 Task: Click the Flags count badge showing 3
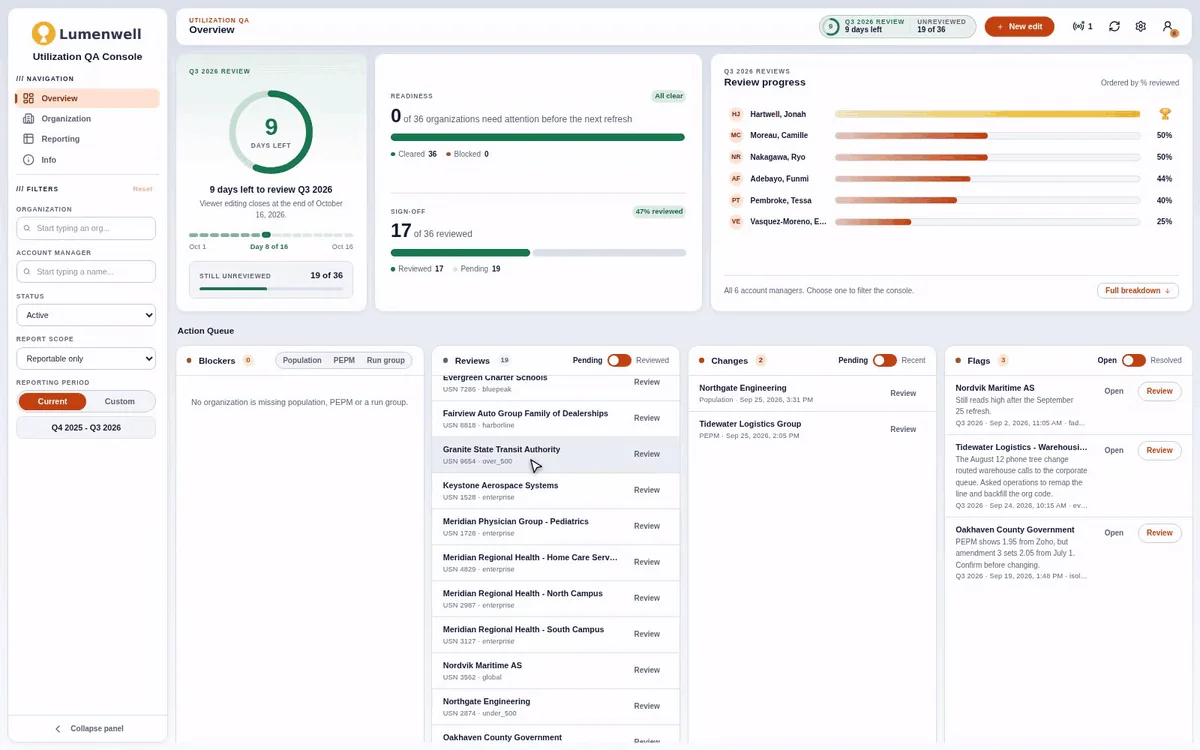[1003, 360]
